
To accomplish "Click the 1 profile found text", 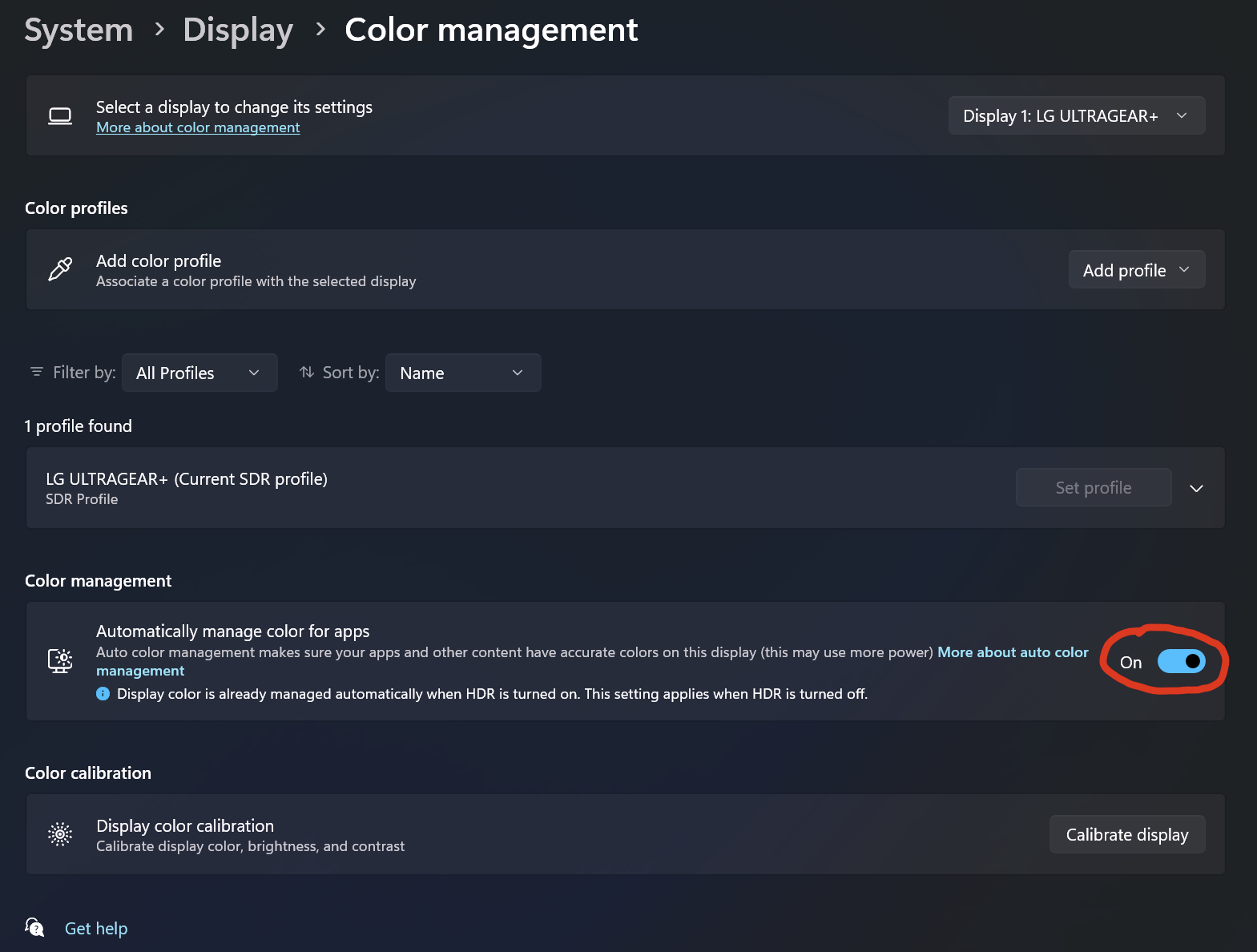I will (79, 426).
